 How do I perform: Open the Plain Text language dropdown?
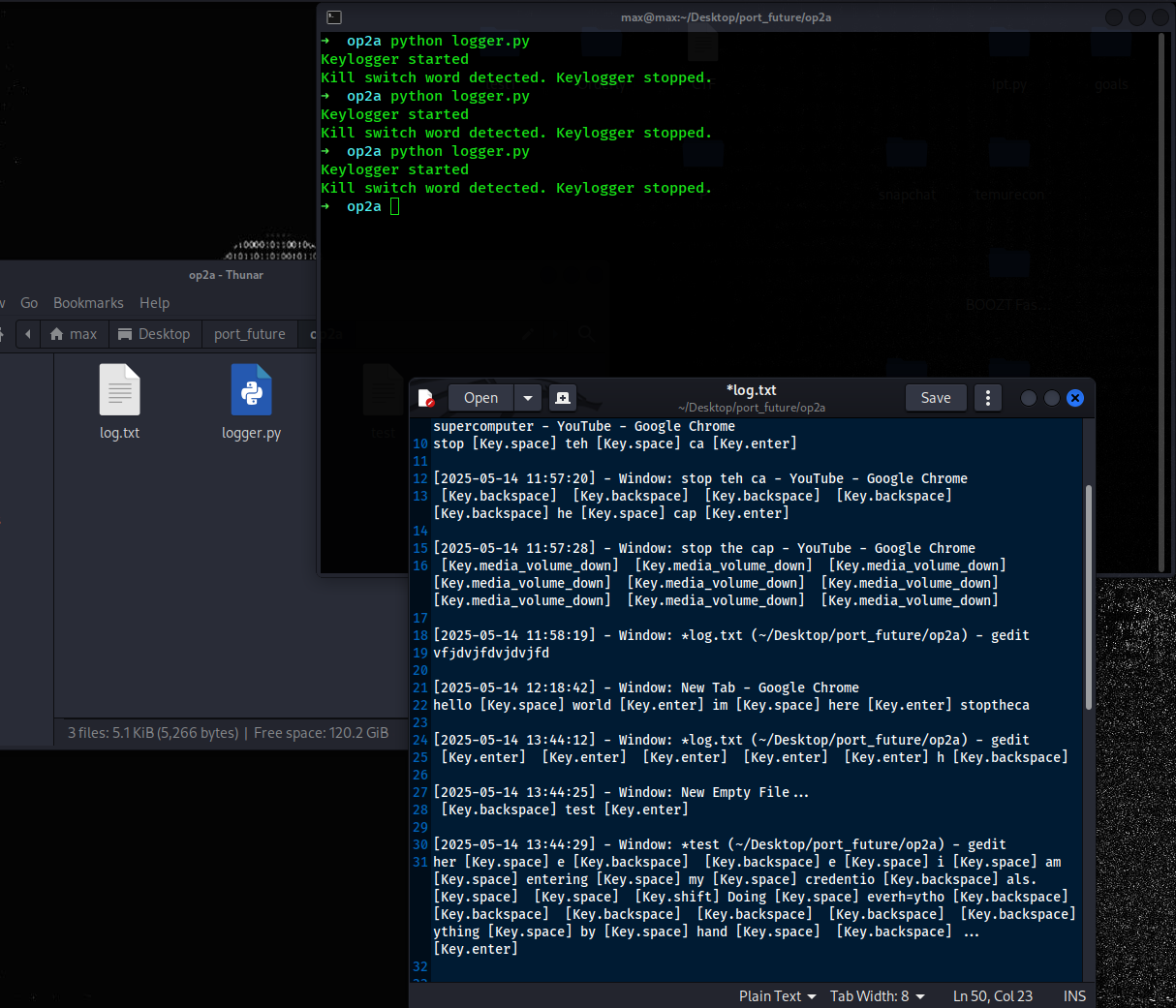777,996
